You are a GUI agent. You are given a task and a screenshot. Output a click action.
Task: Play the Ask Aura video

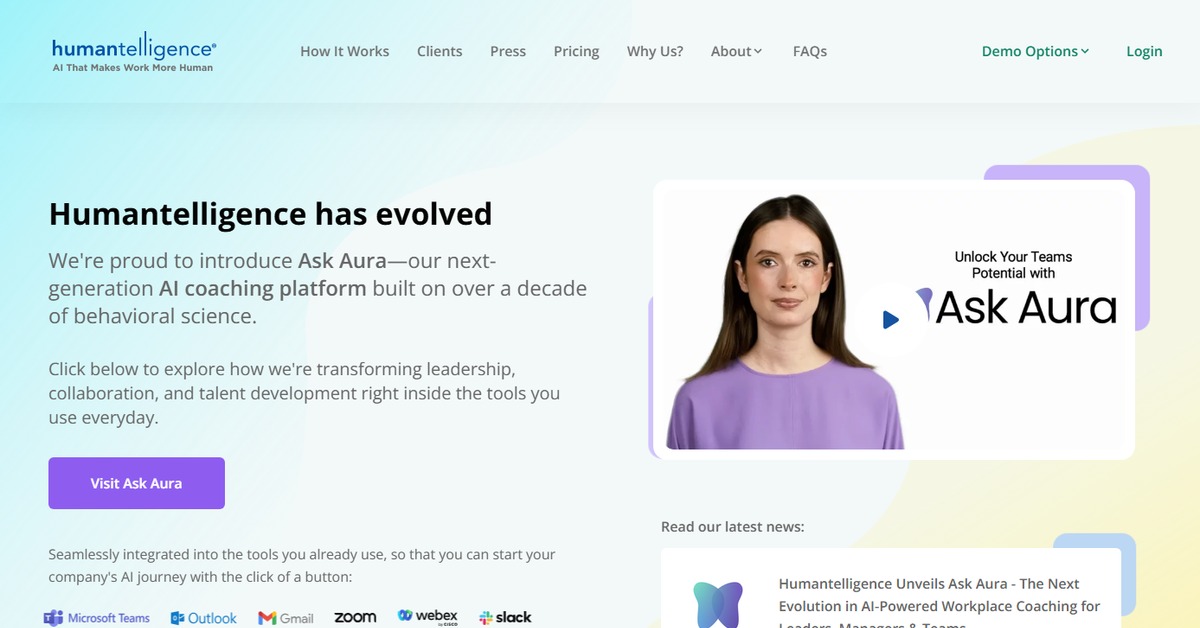890,319
